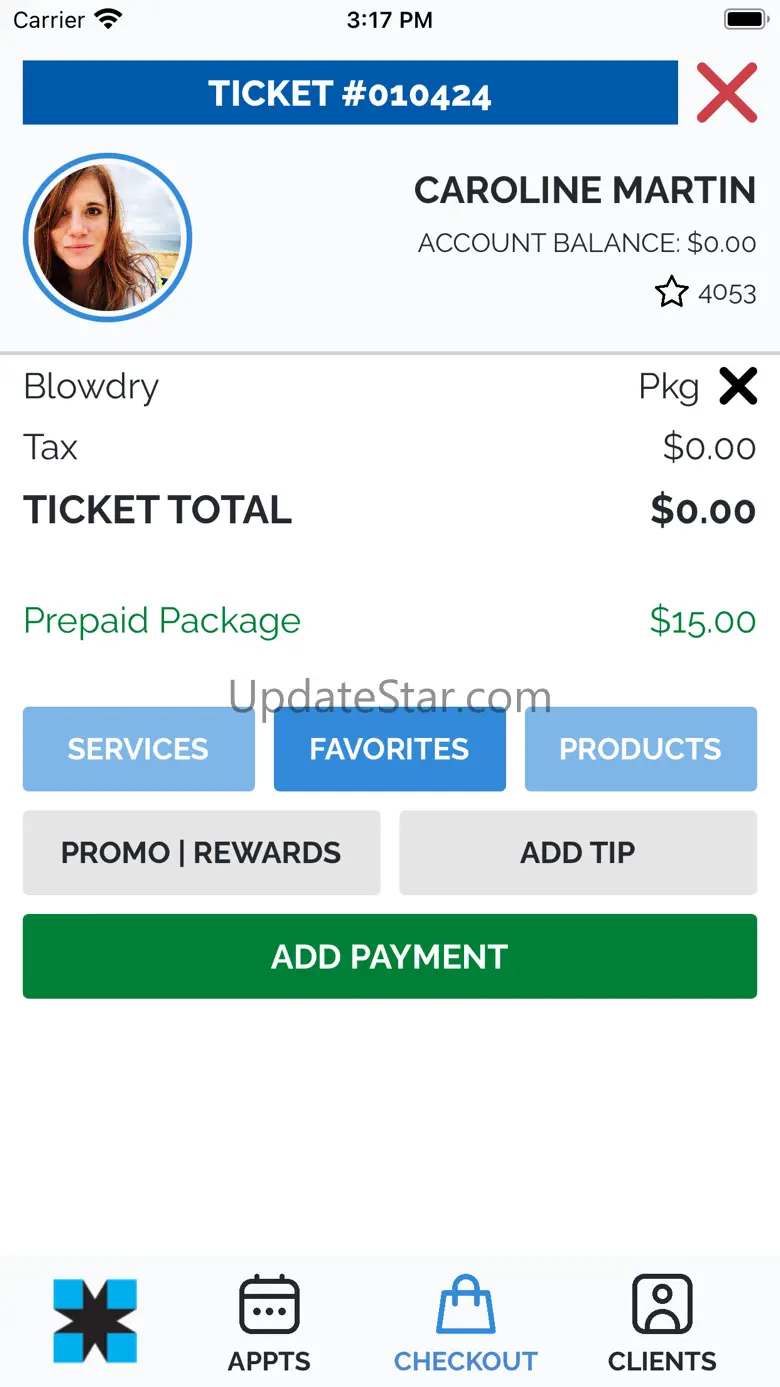Switch to the SERVICES tab
780x1387 pixels.
138,749
